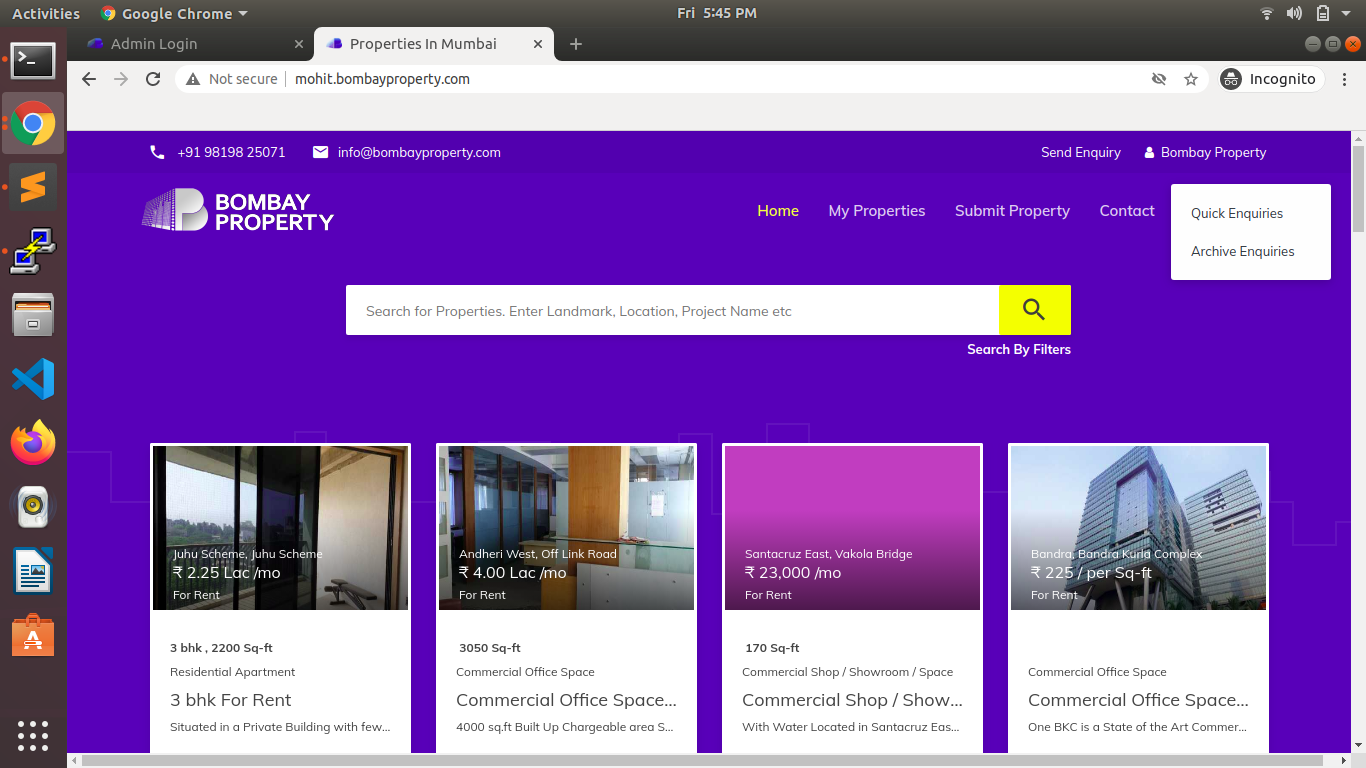Launch Firefox from the dock
This screenshot has height=768, width=1366.
pyautogui.click(x=33, y=443)
